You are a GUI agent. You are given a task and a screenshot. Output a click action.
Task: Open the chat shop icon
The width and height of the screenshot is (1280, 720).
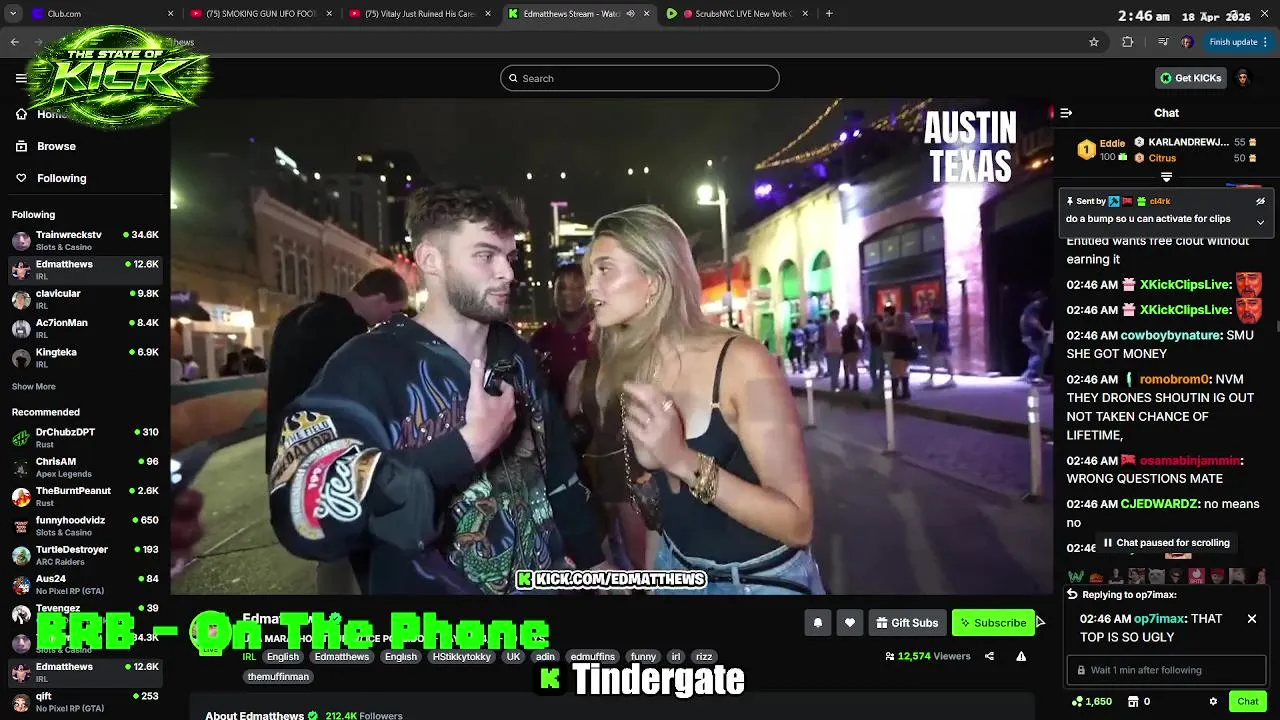1133,702
